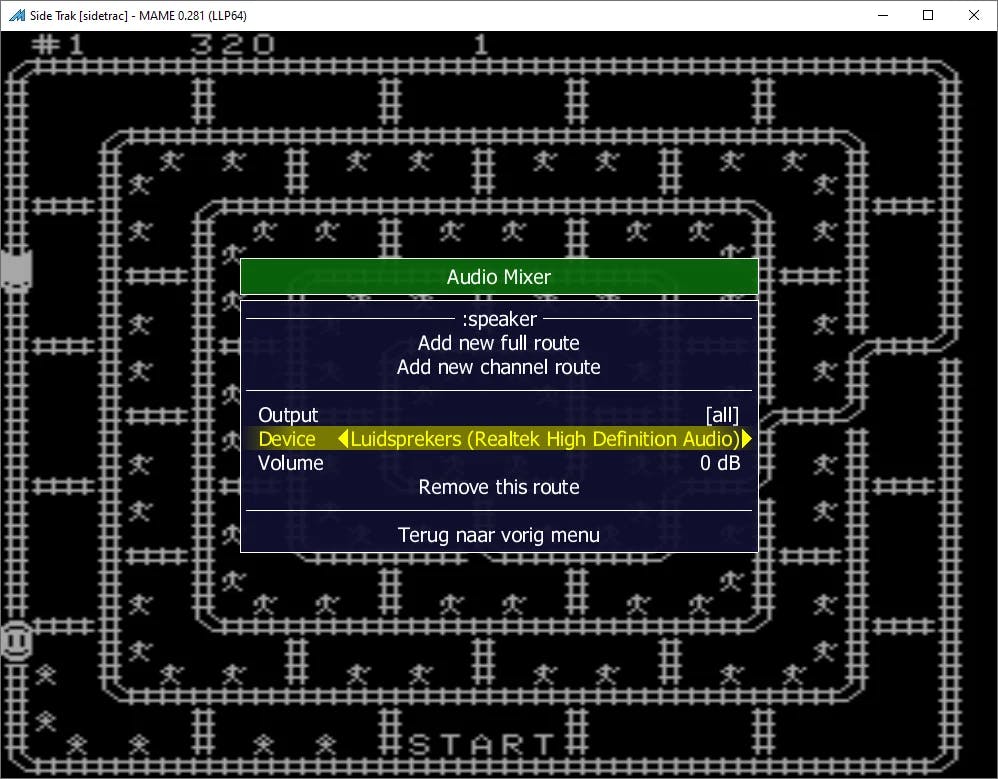The image size is (998, 779).
Task: Click Terug naar vorig menu
Action: (499, 535)
